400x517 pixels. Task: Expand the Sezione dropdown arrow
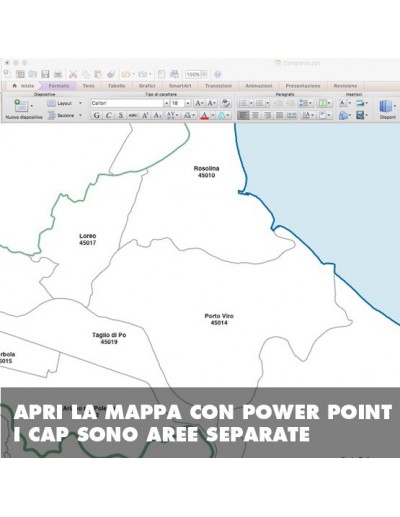(80, 115)
